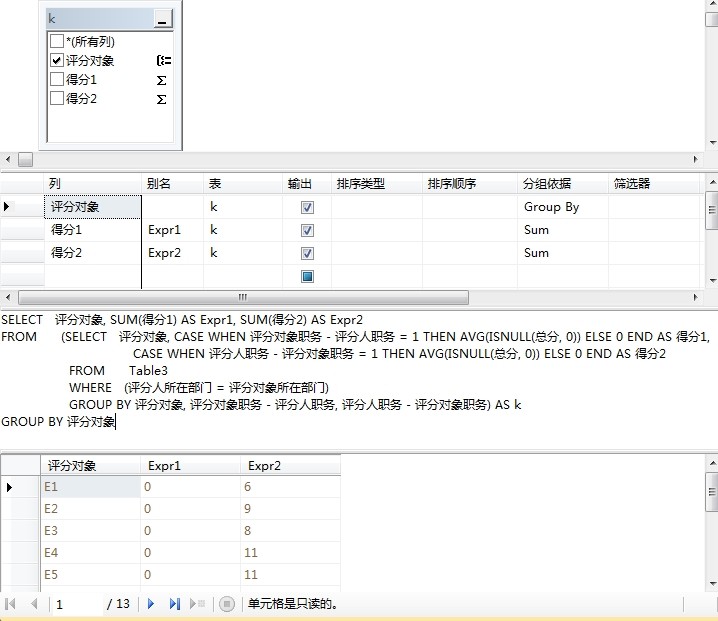Uncheck 评分对象 in the k table
Viewport: 718px width, 621px height.
coord(57,61)
